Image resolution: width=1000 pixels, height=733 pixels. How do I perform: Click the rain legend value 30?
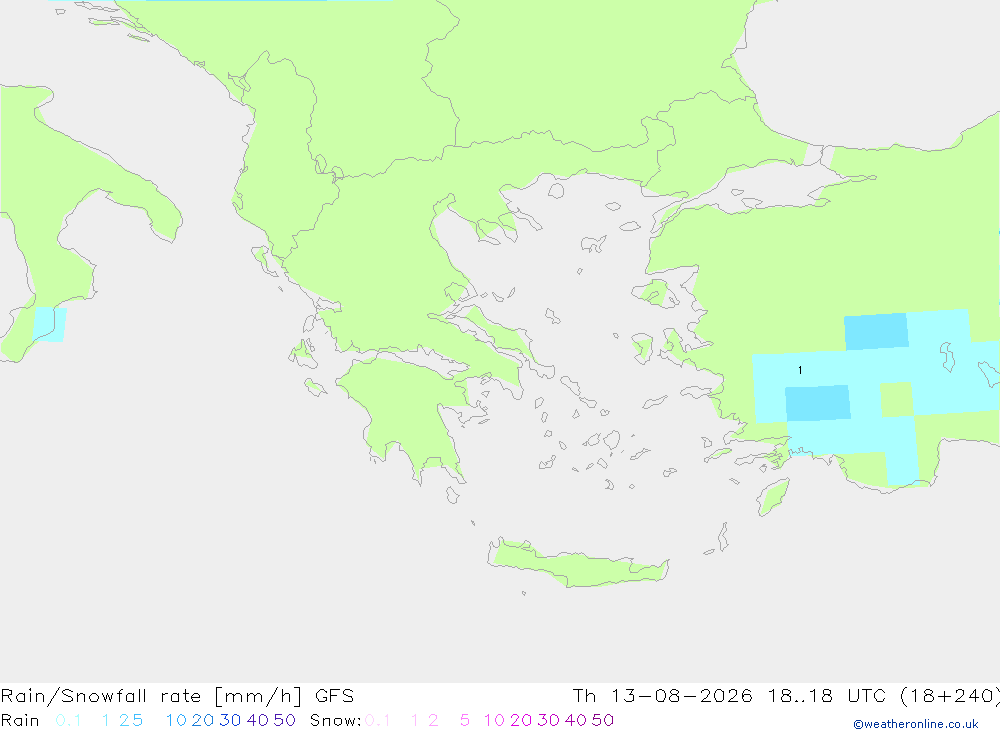point(230,720)
